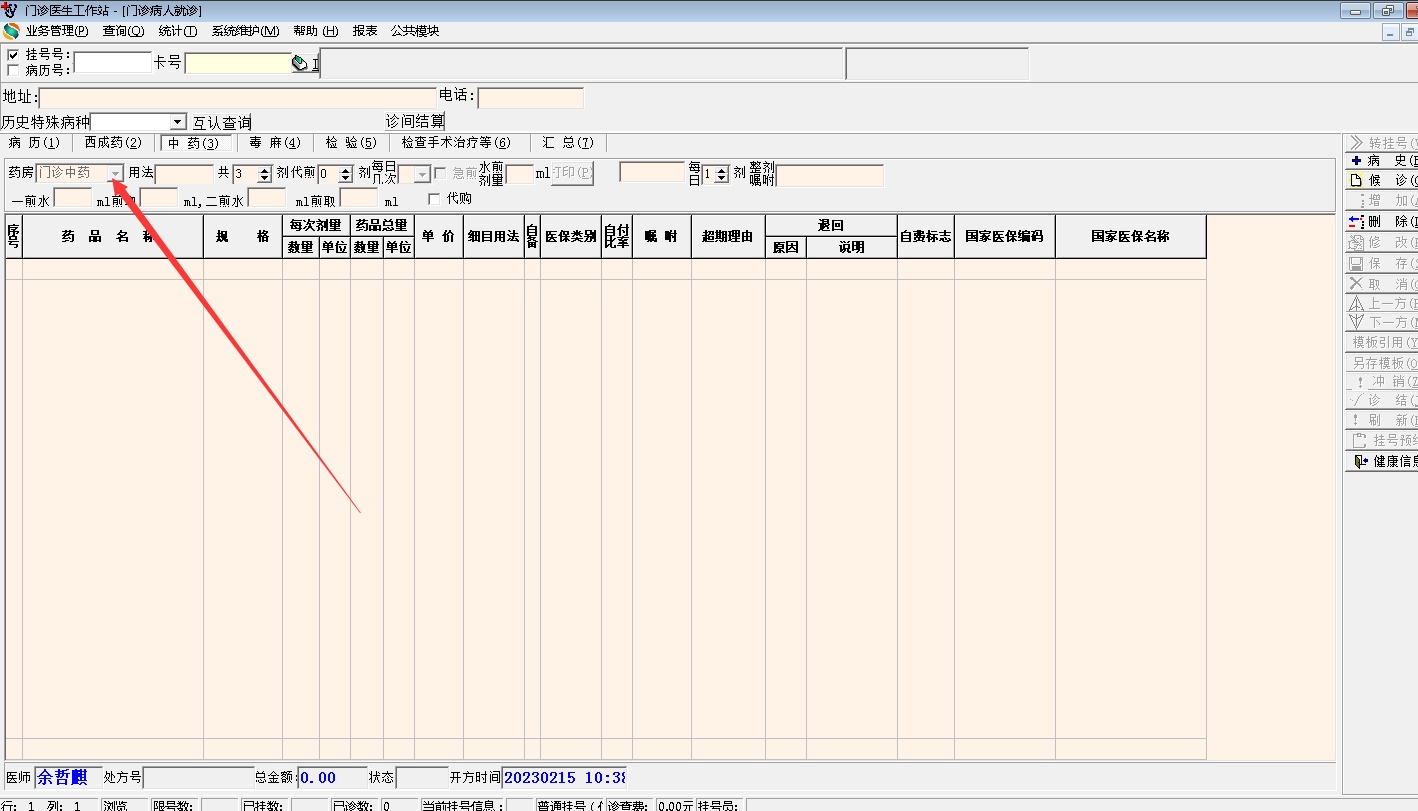Click the 二煎水 ml input field
This screenshot has width=1418, height=811.
coord(266,199)
